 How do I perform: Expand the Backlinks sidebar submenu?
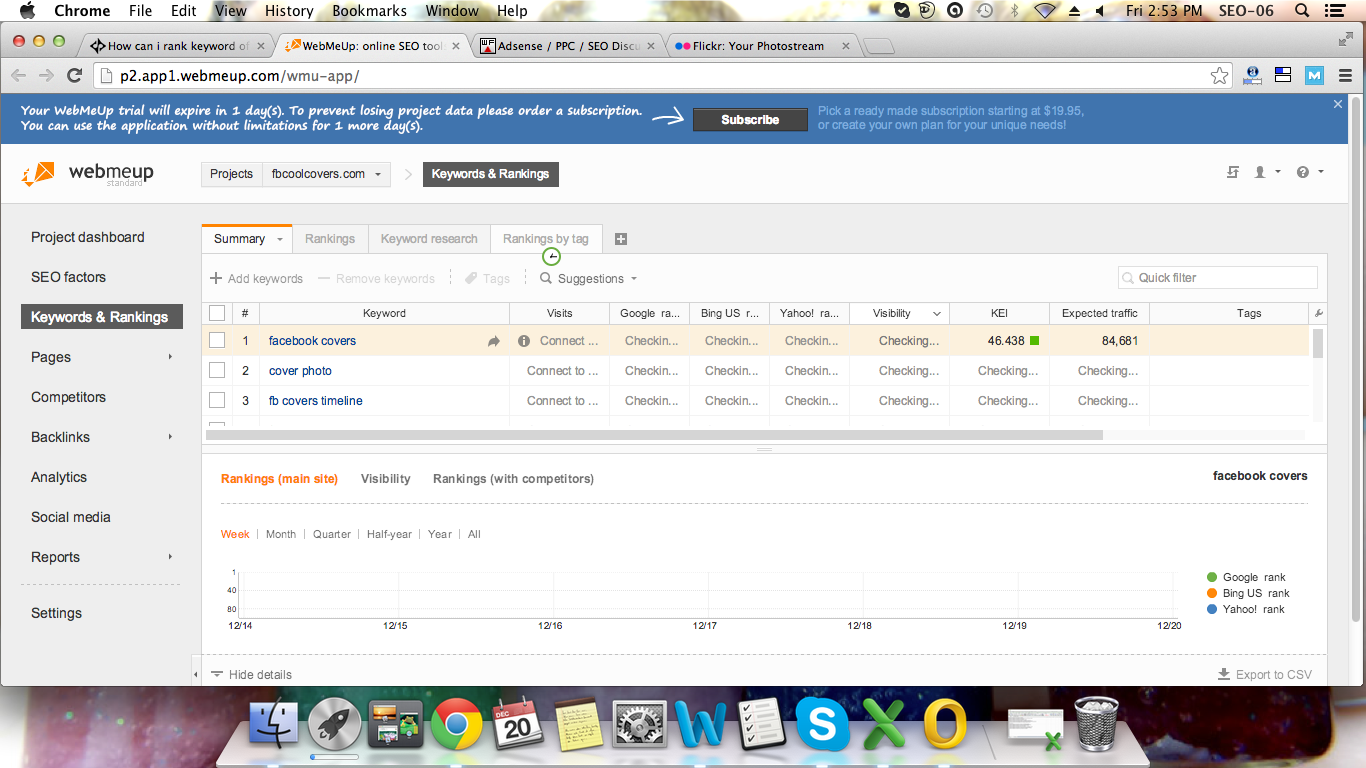coord(170,437)
